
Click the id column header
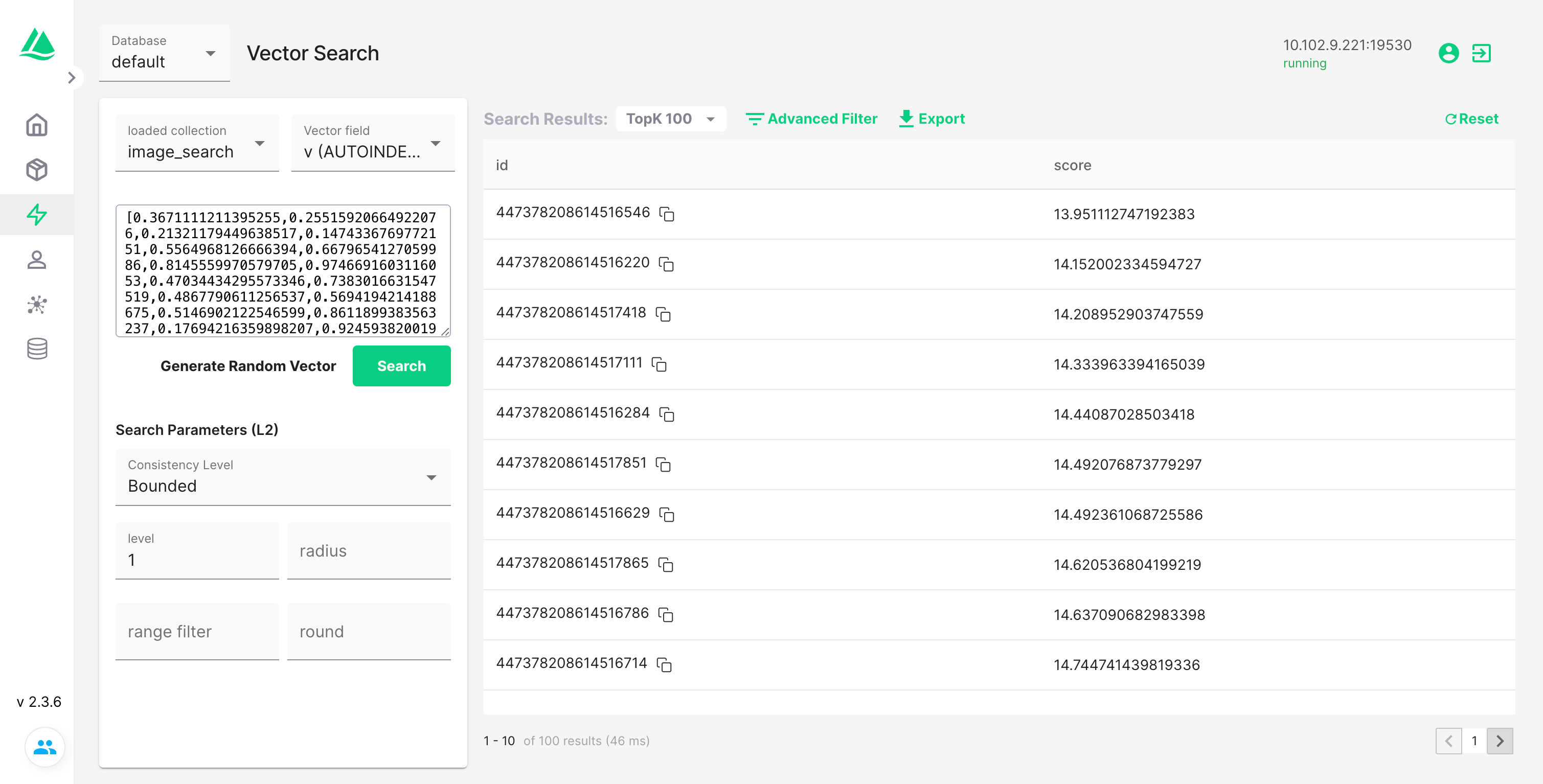pyautogui.click(x=502, y=165)
